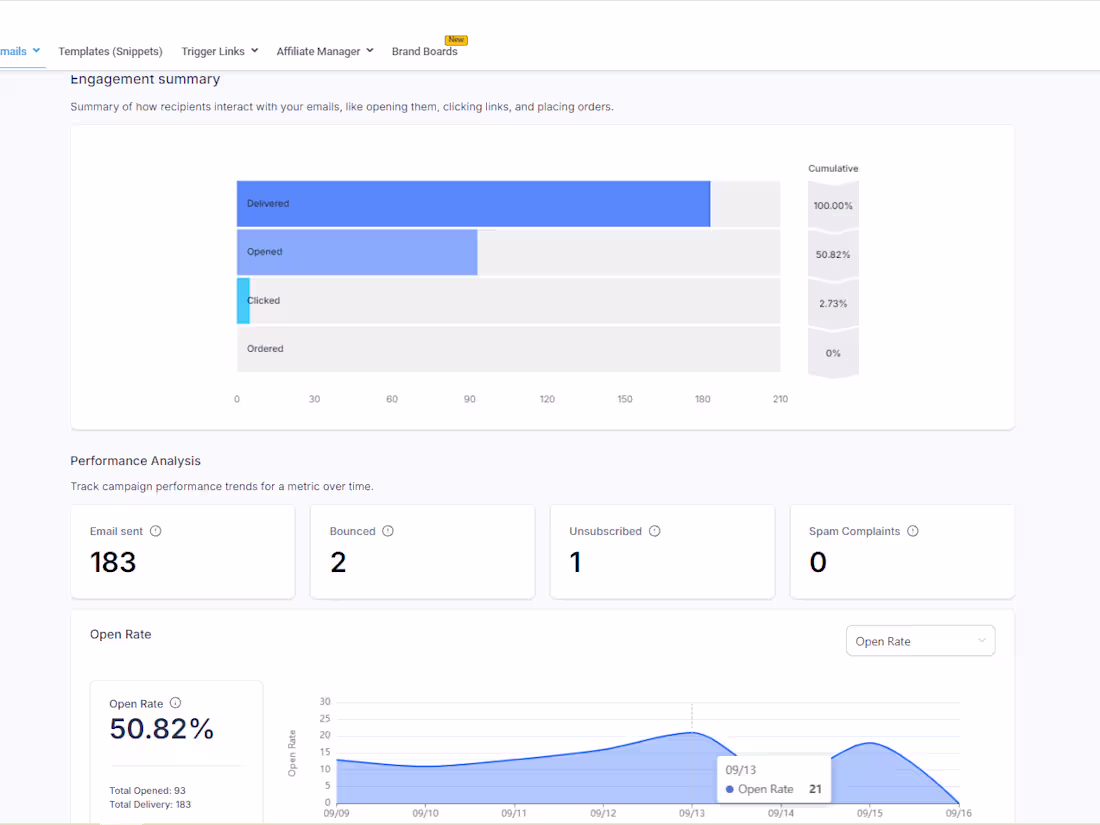Click the Clicked funnel bar
Viewport: 1100px width, 825px height.
pos(242,300)
